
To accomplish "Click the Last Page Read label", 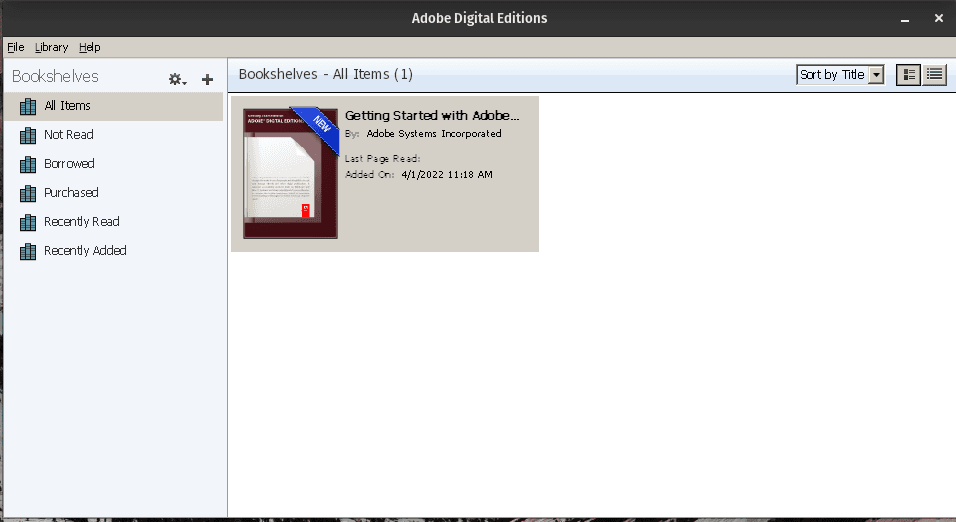I will pyautogui.click(x=382, y=159).
